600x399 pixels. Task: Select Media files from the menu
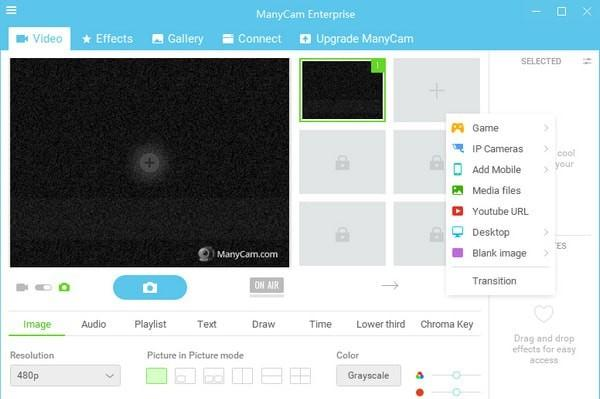click(x=501, y=191)
